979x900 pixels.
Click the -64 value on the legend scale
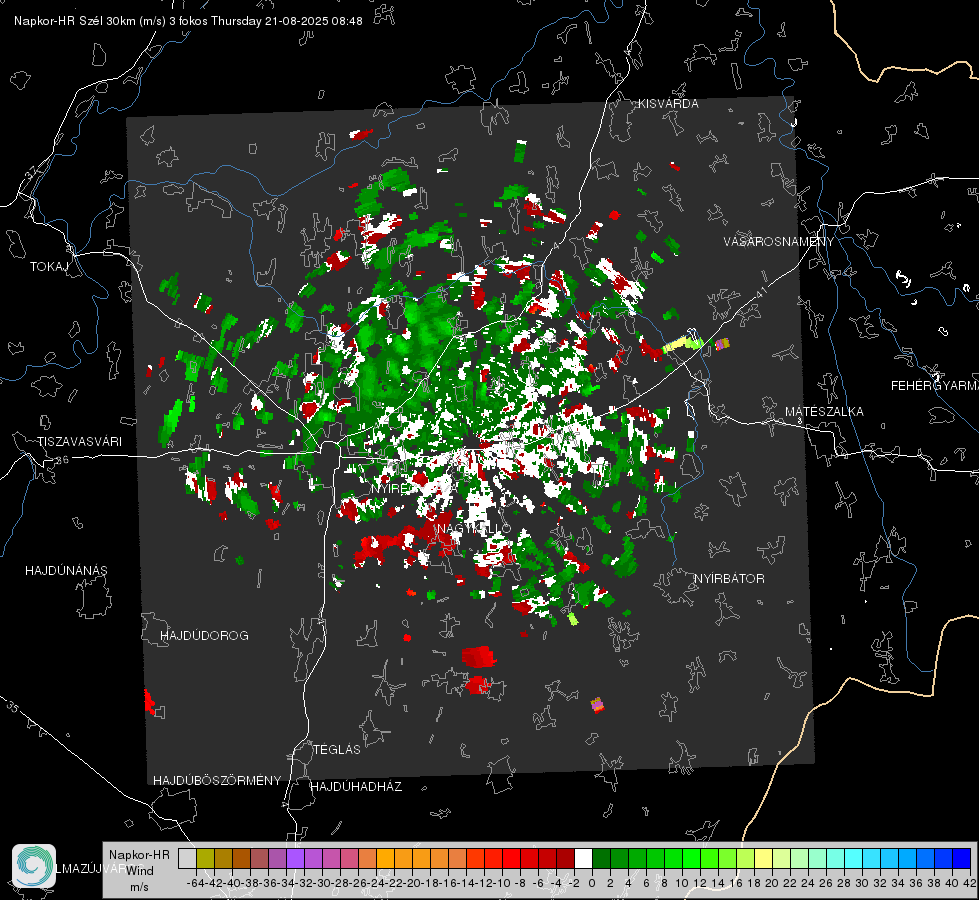[195, 883]
